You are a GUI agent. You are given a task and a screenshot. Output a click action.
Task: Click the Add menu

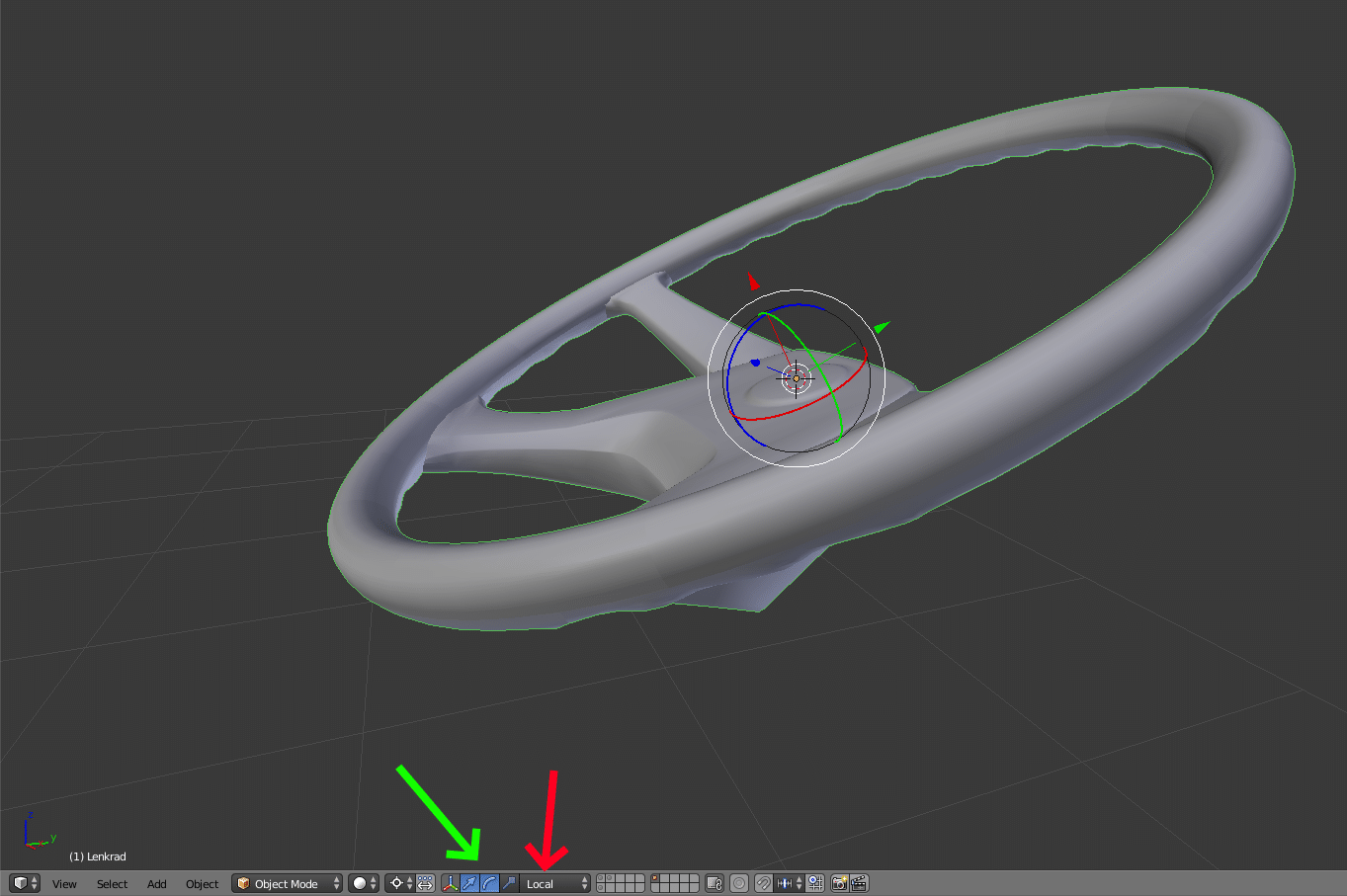[x=156, y=884]
